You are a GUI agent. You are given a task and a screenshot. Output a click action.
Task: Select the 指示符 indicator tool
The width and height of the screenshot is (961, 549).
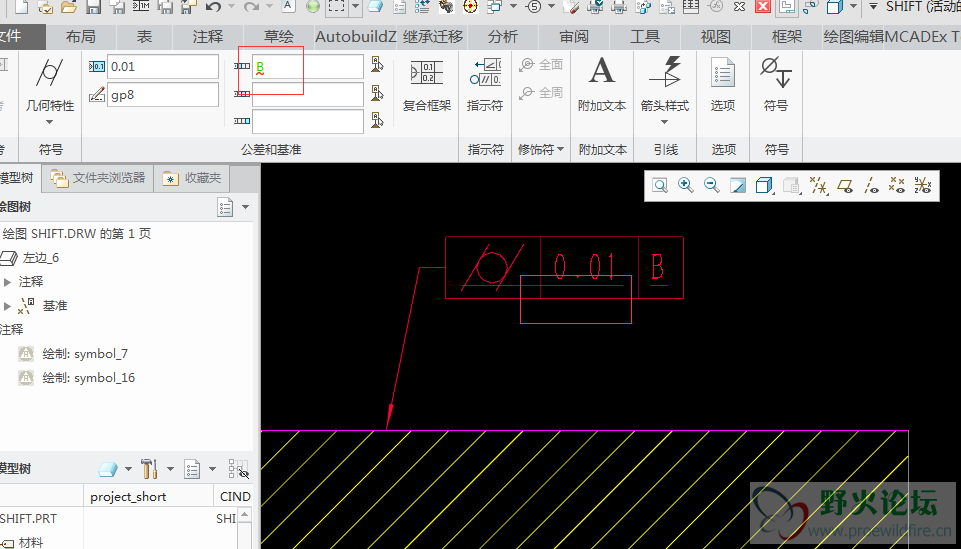pos(485,84)
